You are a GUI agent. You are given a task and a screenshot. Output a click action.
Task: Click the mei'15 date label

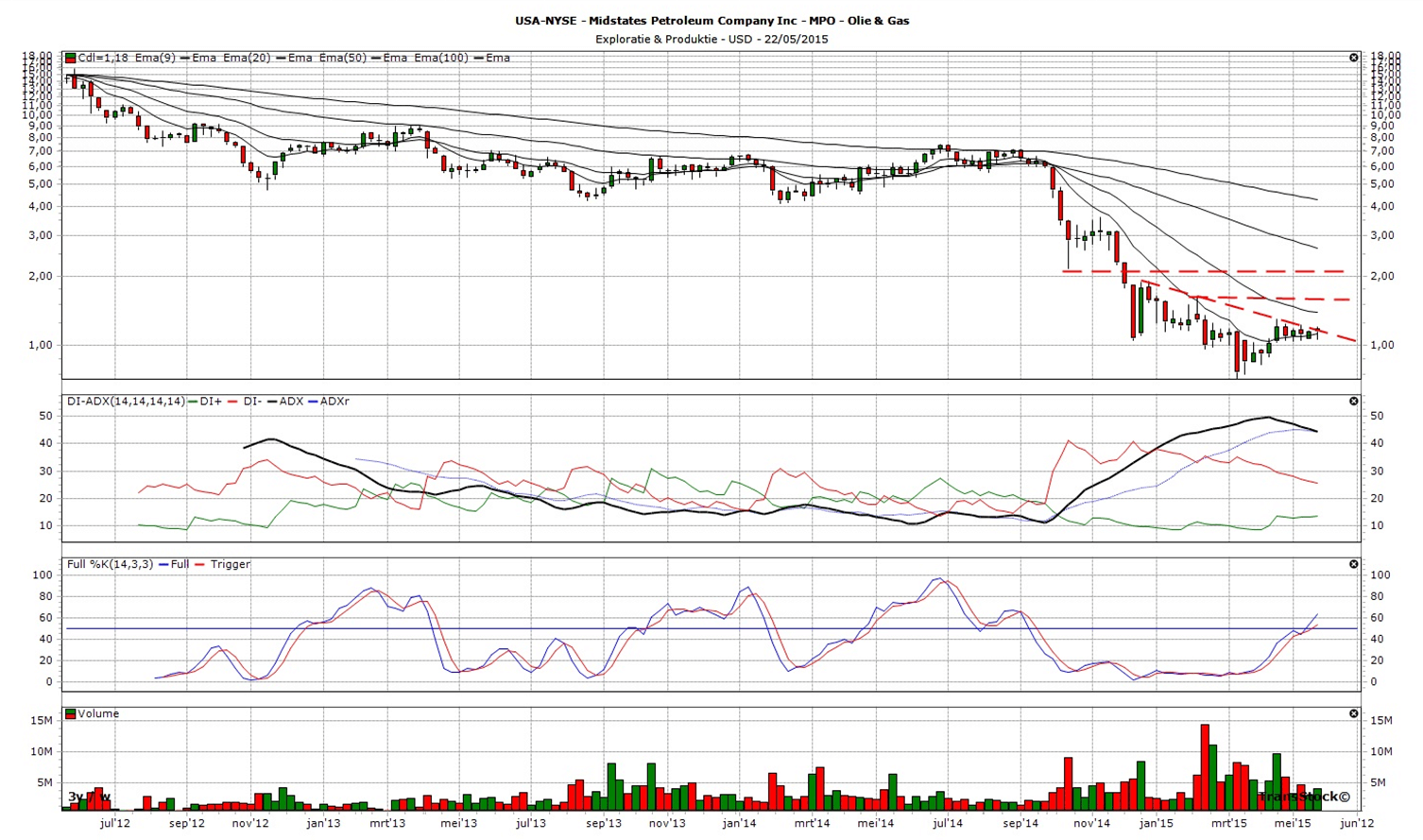1292,823
